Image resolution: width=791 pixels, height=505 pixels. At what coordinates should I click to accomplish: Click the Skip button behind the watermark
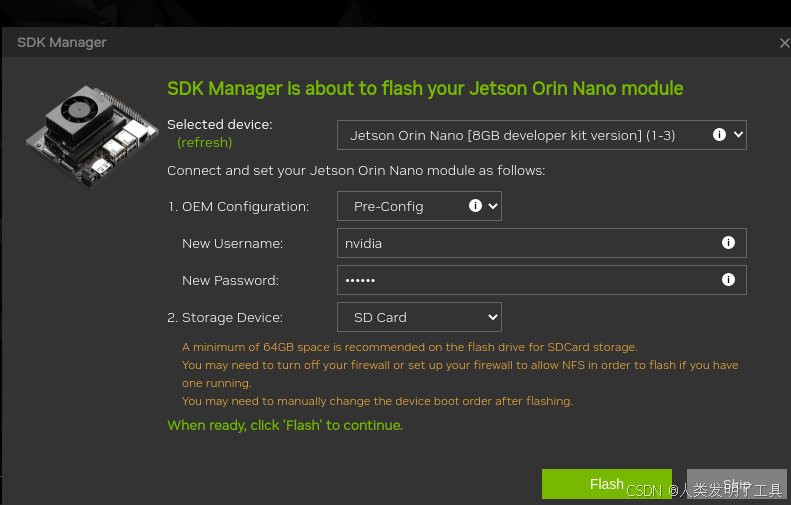[x=737, y=484]
